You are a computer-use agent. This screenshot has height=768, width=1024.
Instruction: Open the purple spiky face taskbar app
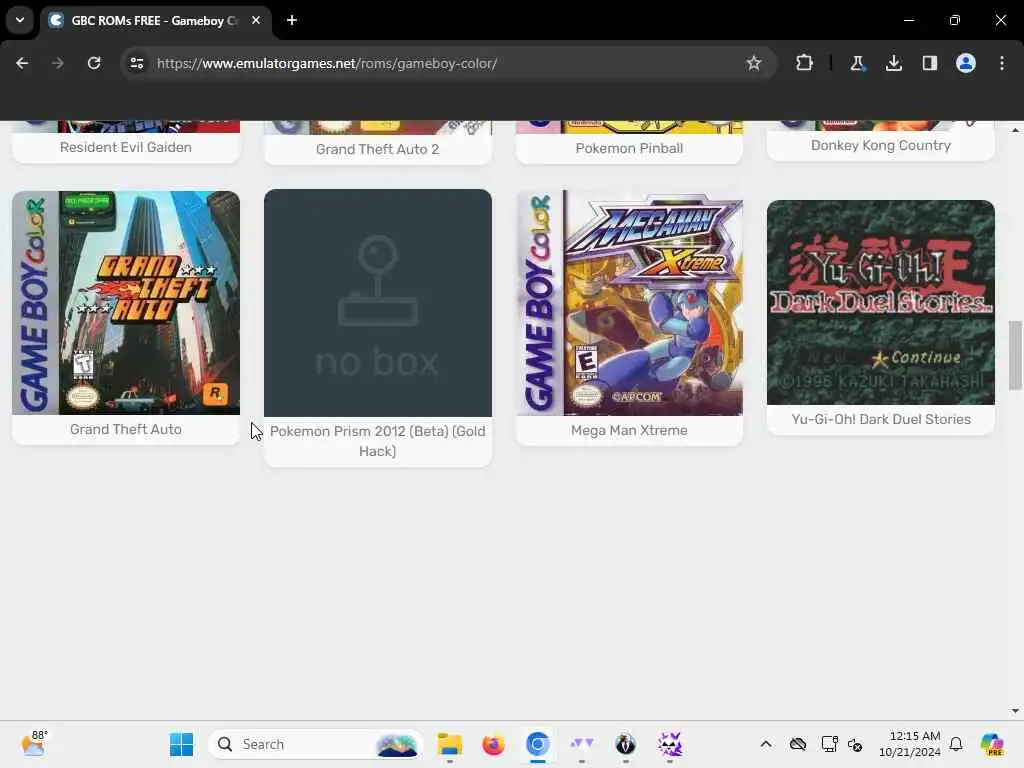[669, 744]
